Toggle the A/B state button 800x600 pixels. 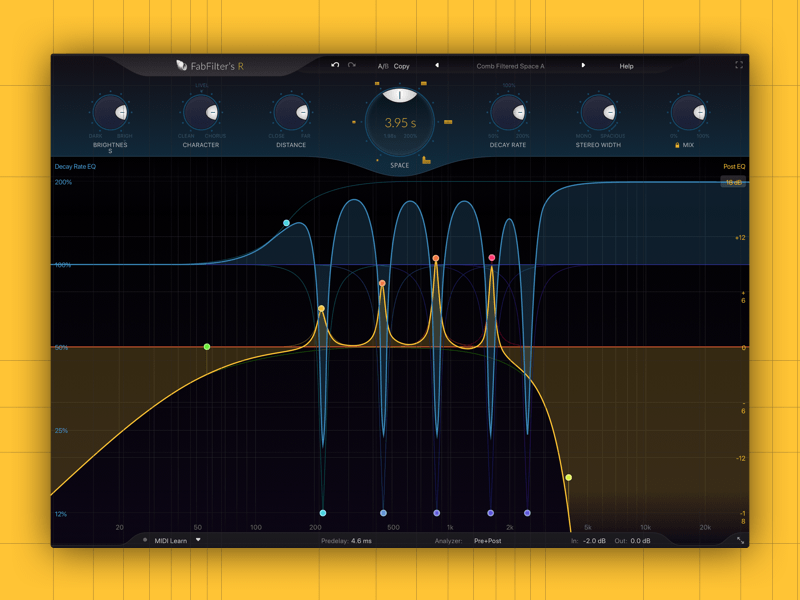pos(383,66)
